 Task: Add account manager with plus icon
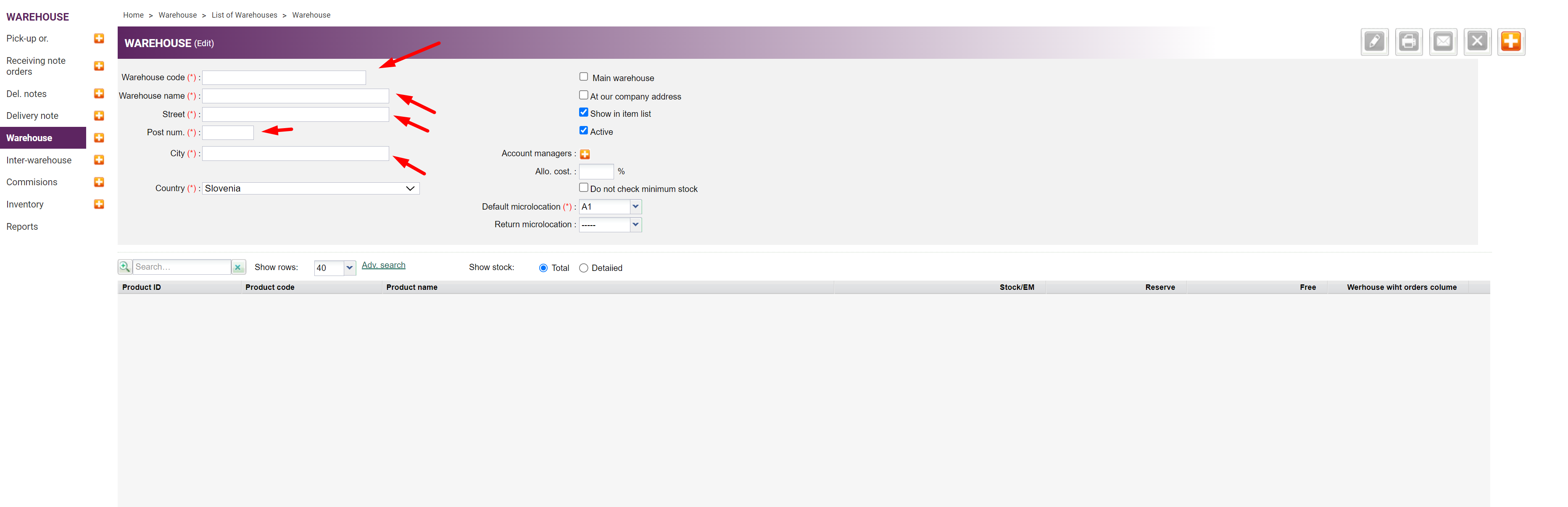585,155
